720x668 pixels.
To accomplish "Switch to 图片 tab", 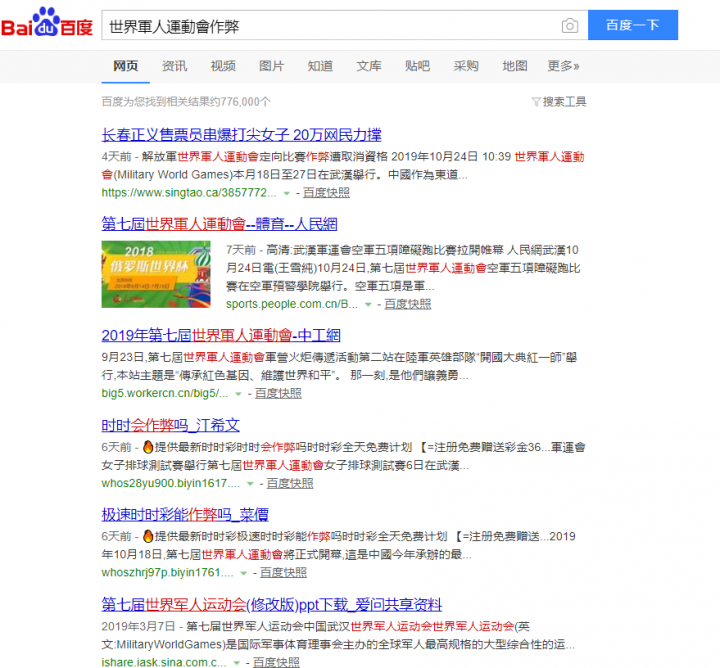I will click(271, 66).
